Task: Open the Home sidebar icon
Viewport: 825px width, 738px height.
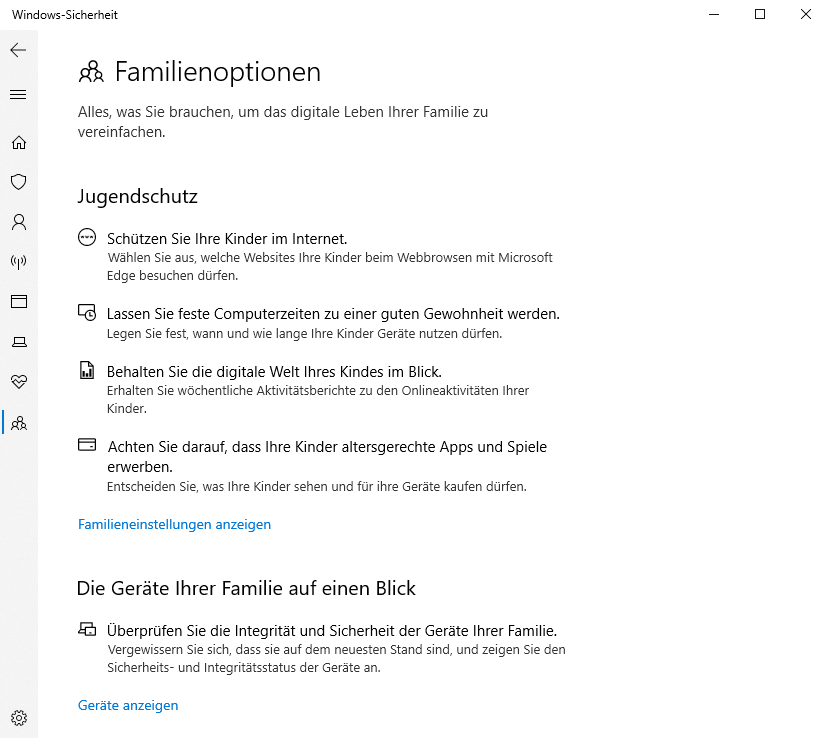Action: point(19,142)
